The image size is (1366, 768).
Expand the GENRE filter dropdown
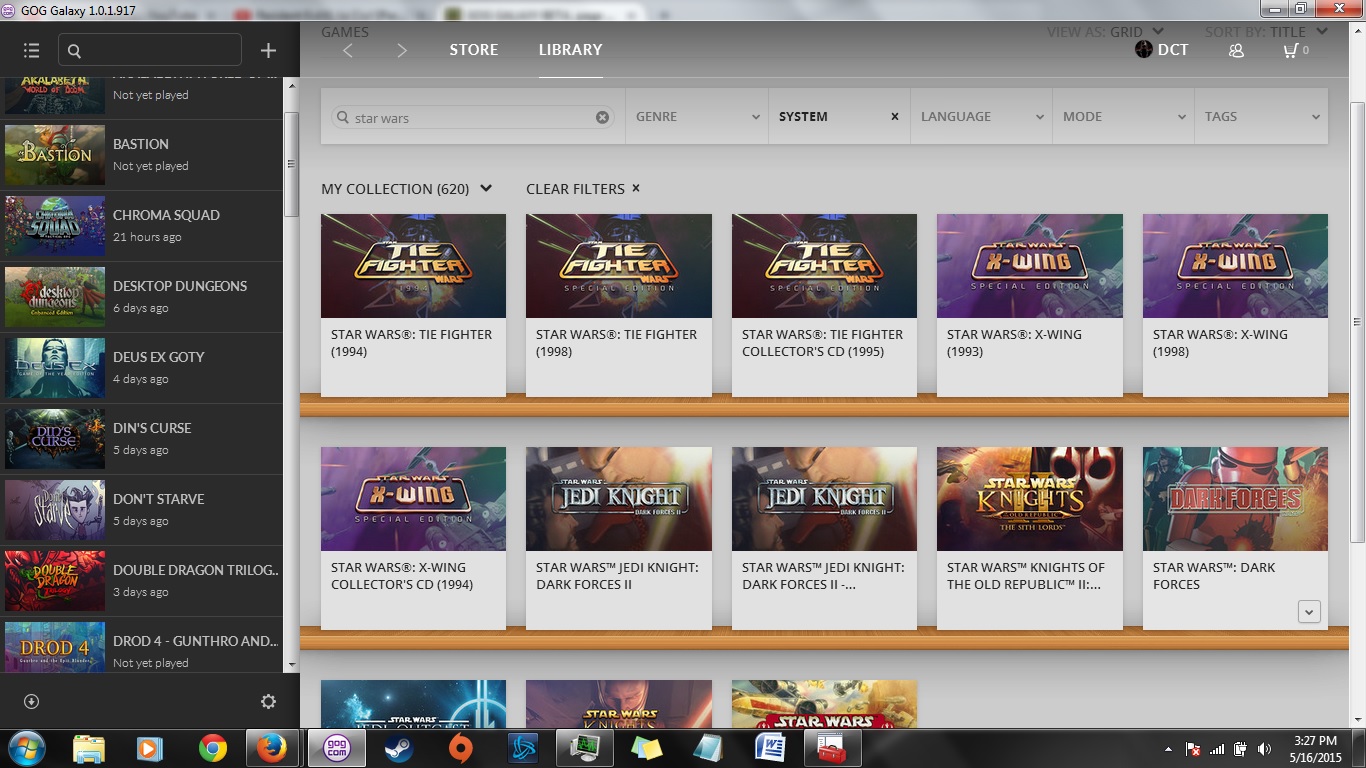(x=697, y=116)
